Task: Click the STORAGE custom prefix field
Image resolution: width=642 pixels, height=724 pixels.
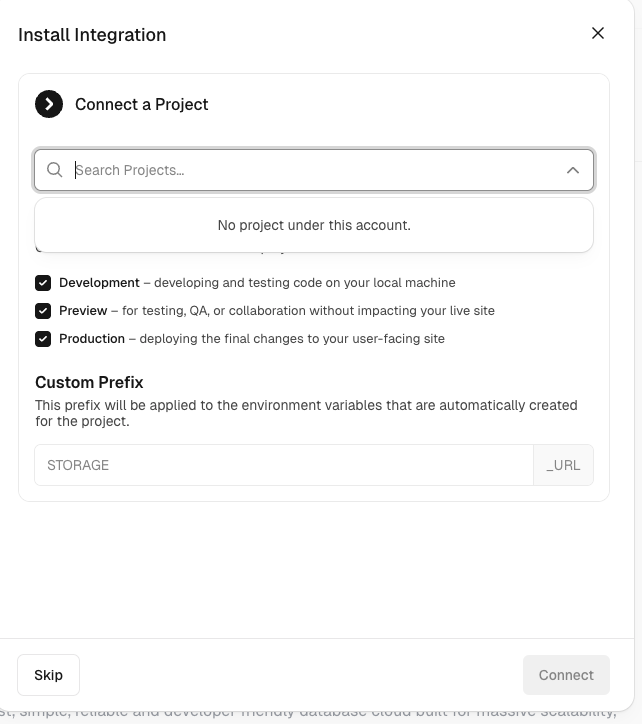Action: click(x=284, y=465)
